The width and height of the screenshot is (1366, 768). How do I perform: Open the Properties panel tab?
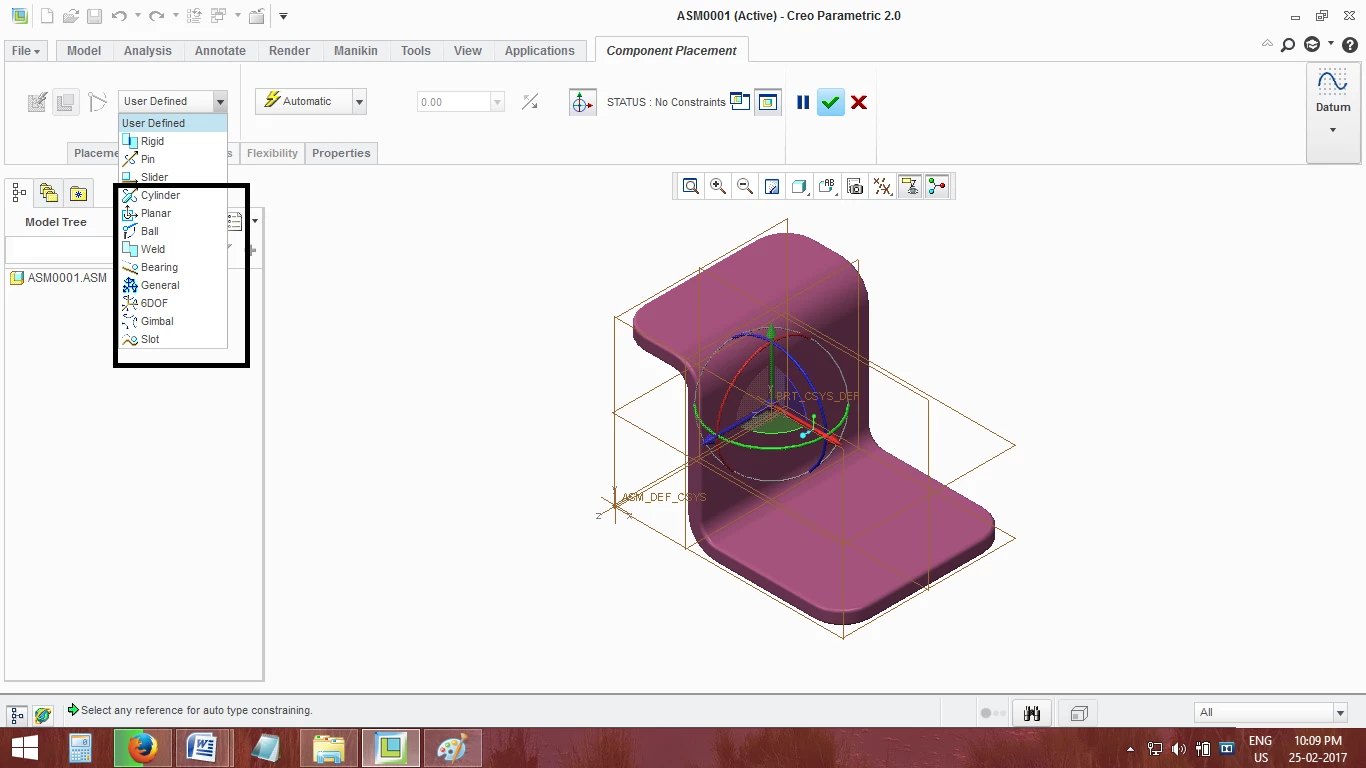[x=341, y=153]
